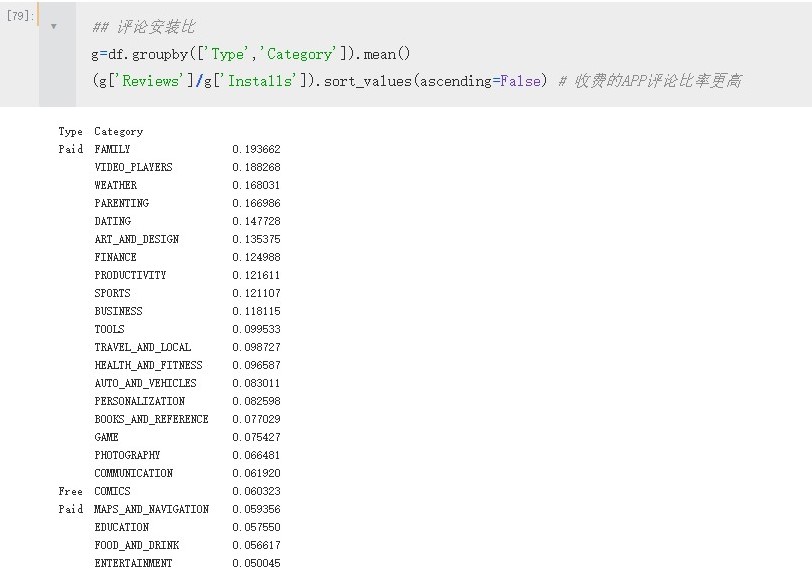Viewport: 812px width, 573px height.
Task: Select the value 0.061920
Action: pos(256,474)
